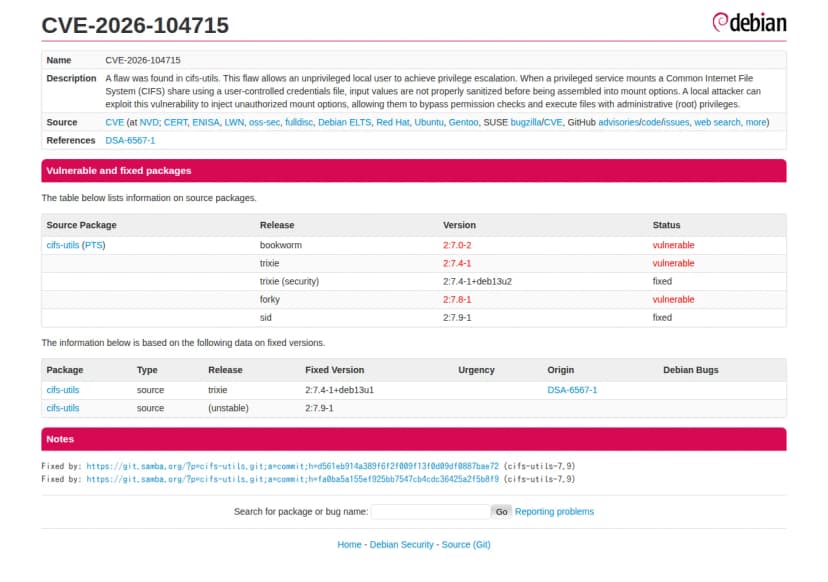Open cifs-utils link in unstable fixed-version row
This screenshot has height=582, width=828.
click(62, 408)
